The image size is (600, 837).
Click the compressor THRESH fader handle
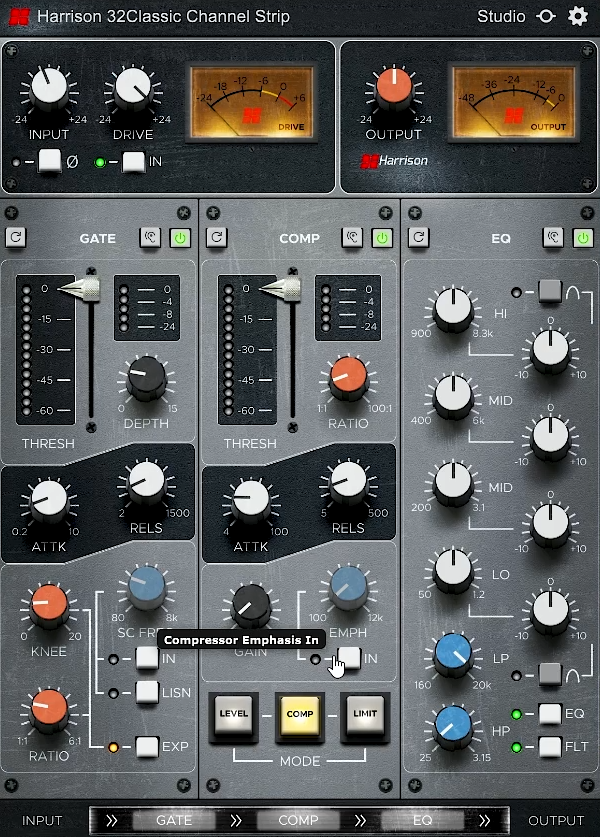click(x=281, y=288)
